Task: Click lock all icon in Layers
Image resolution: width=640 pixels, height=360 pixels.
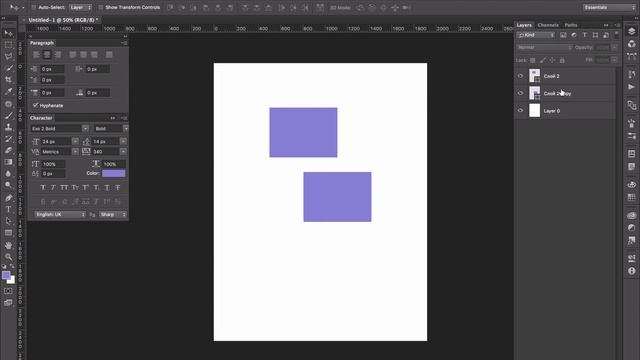Action: point(562,60)
